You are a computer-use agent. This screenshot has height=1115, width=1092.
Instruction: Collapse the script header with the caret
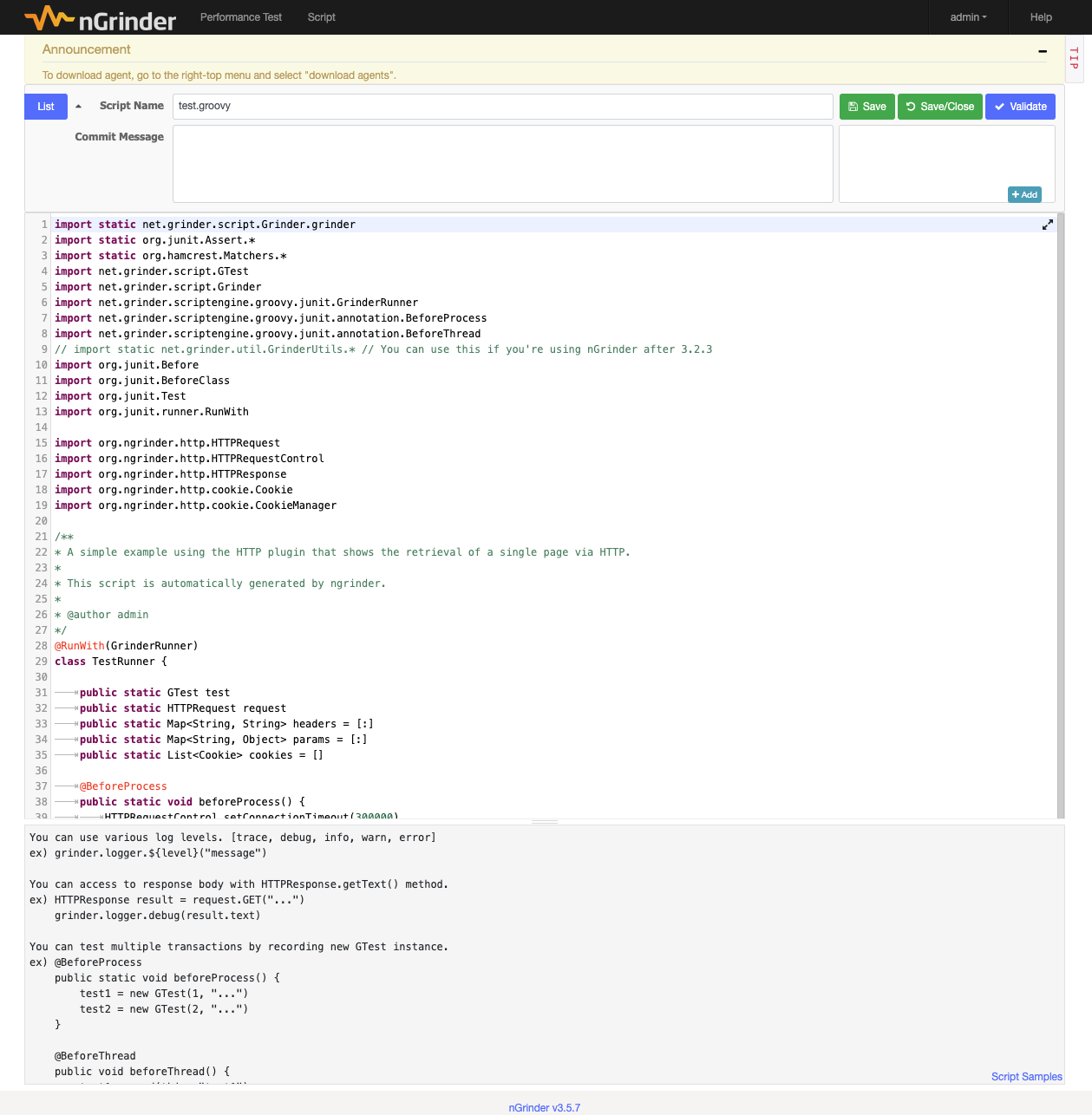tap(78, 107)
